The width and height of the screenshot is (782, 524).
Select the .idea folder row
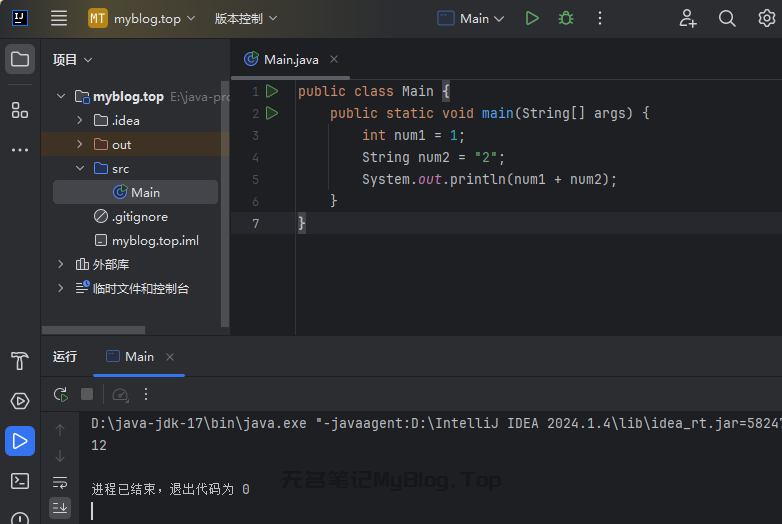pos(135,120)
